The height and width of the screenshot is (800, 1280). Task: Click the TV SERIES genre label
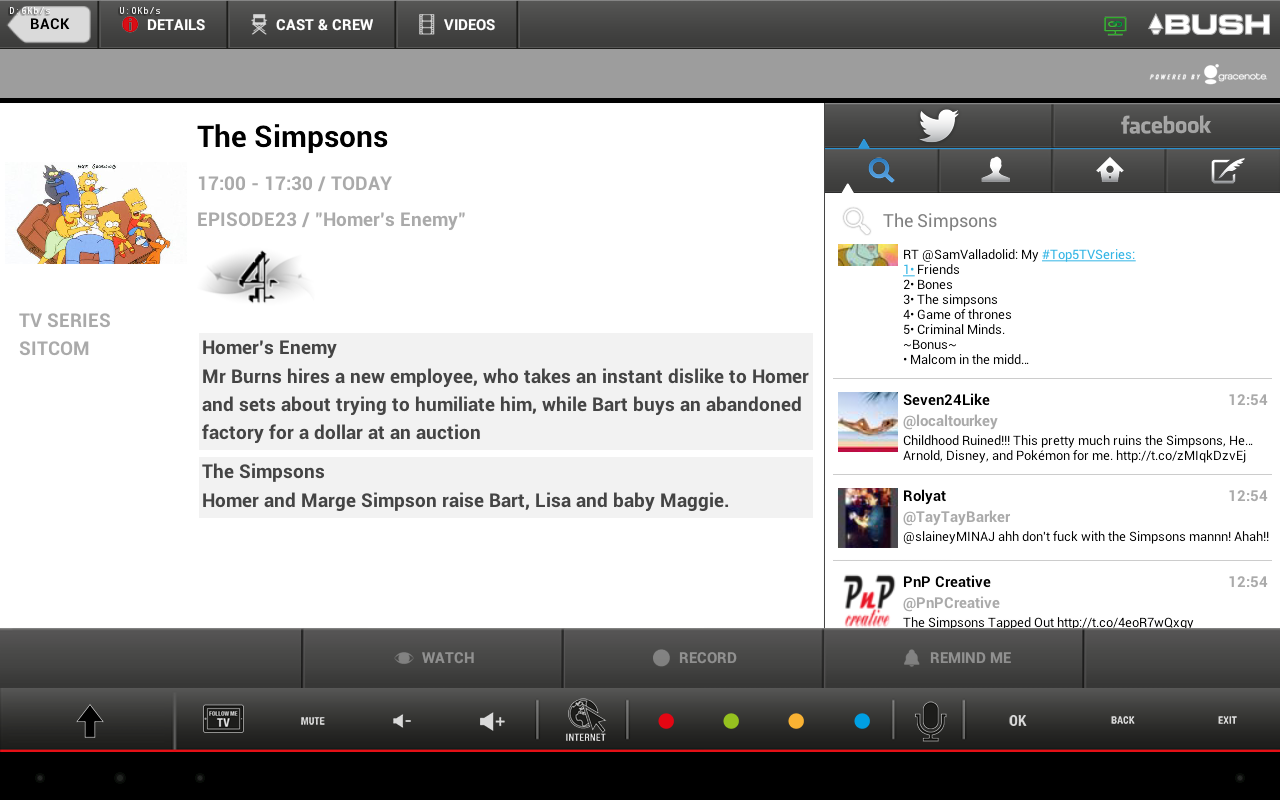pos(65,321)
